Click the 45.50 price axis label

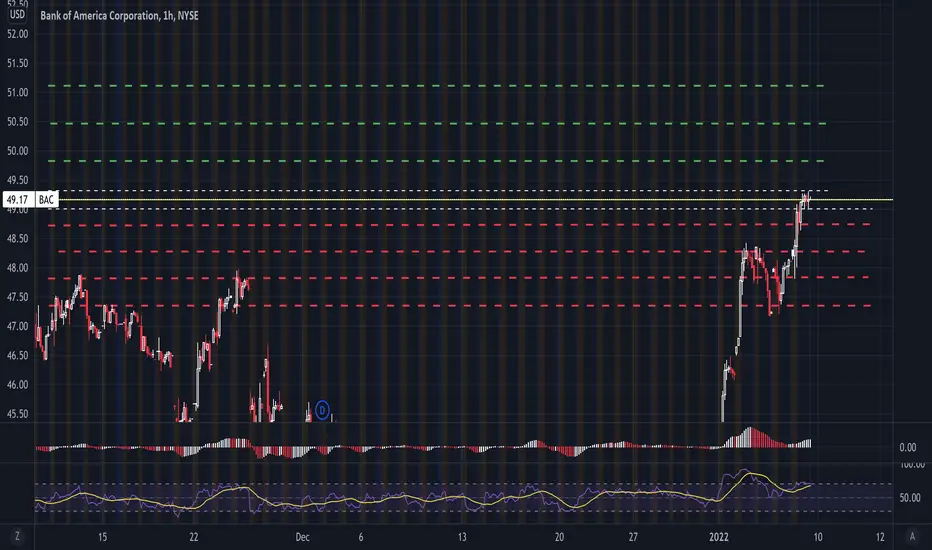(17, 414)
